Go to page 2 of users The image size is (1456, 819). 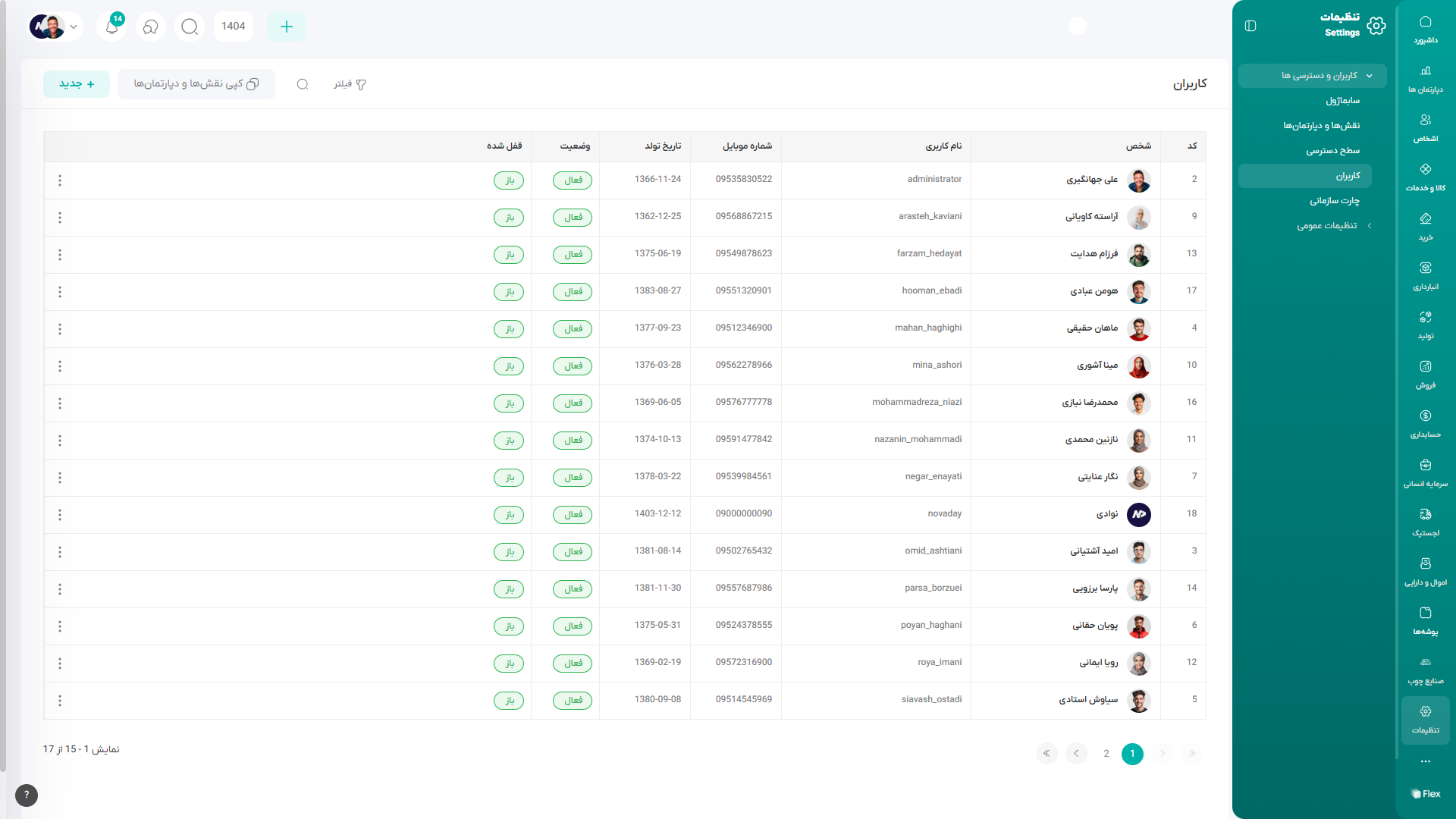coord(1106,754)
